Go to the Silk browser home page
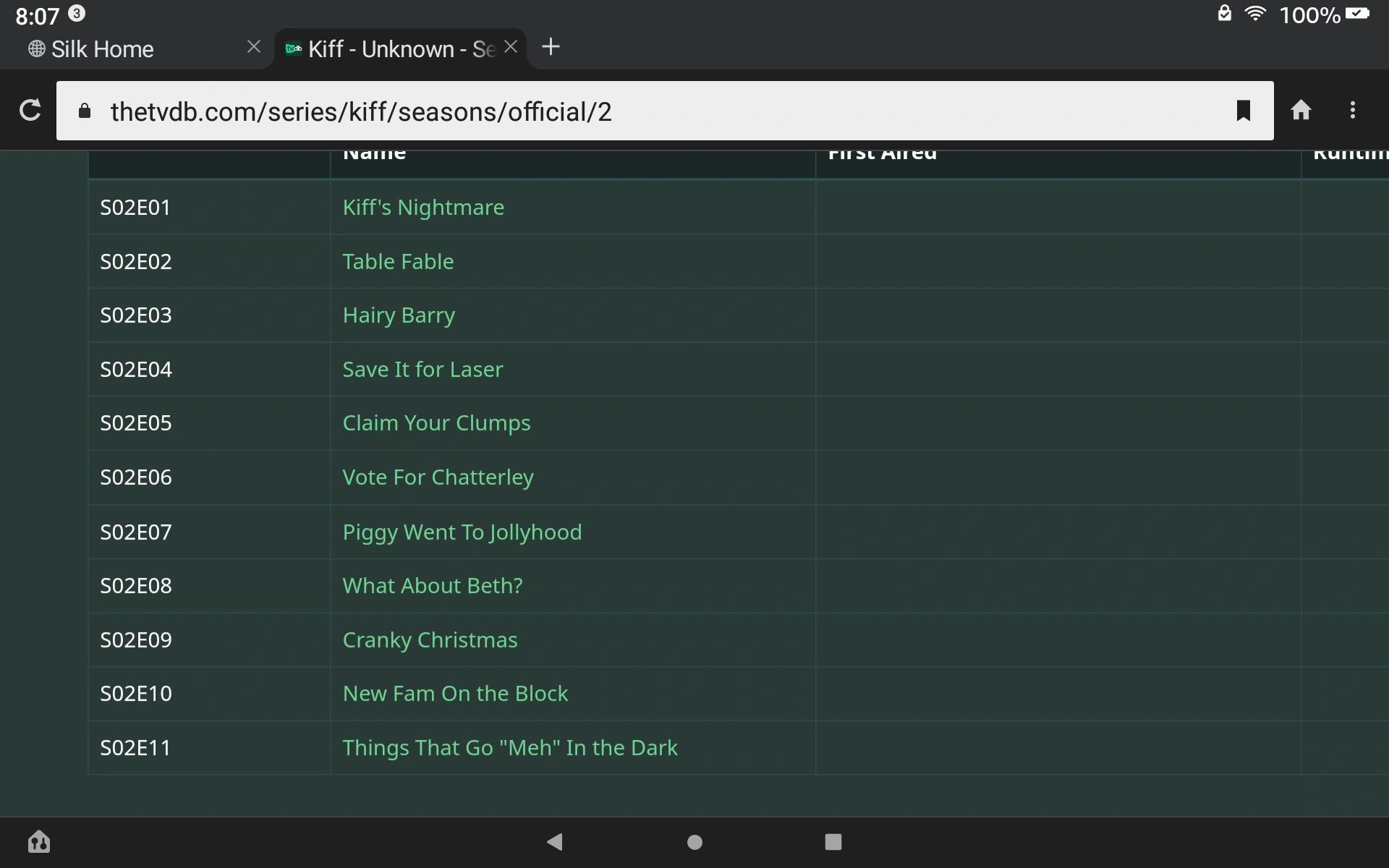 (x=1301, y=111)
